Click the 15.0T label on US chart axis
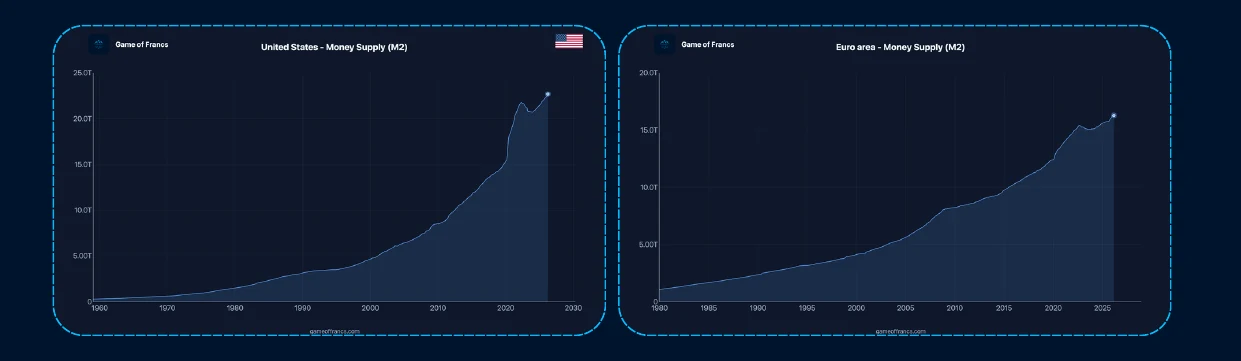Screen dimensions: 1241x361 click(83, 164)
